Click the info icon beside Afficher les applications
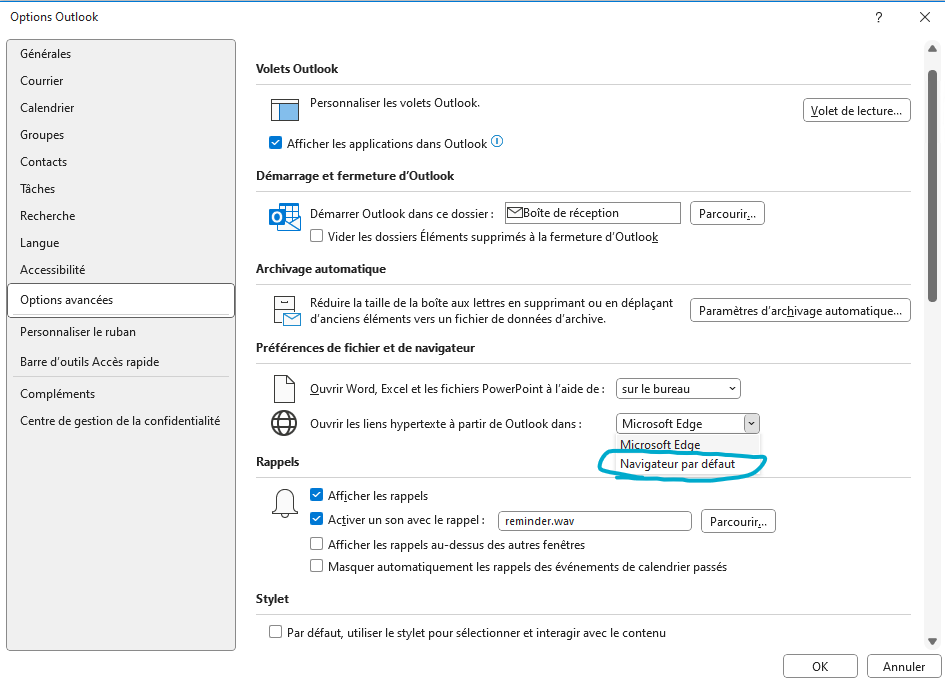 pyautogui.click(x=497, y=142)
